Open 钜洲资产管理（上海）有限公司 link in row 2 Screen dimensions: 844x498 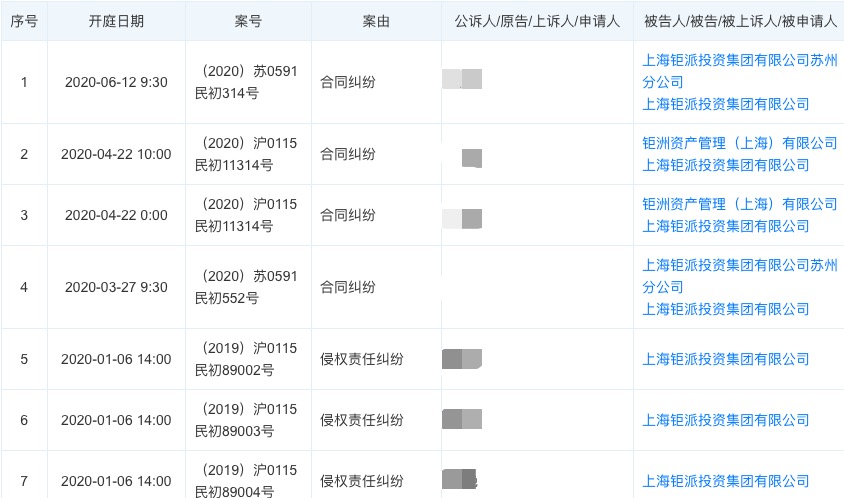(739, 143)
